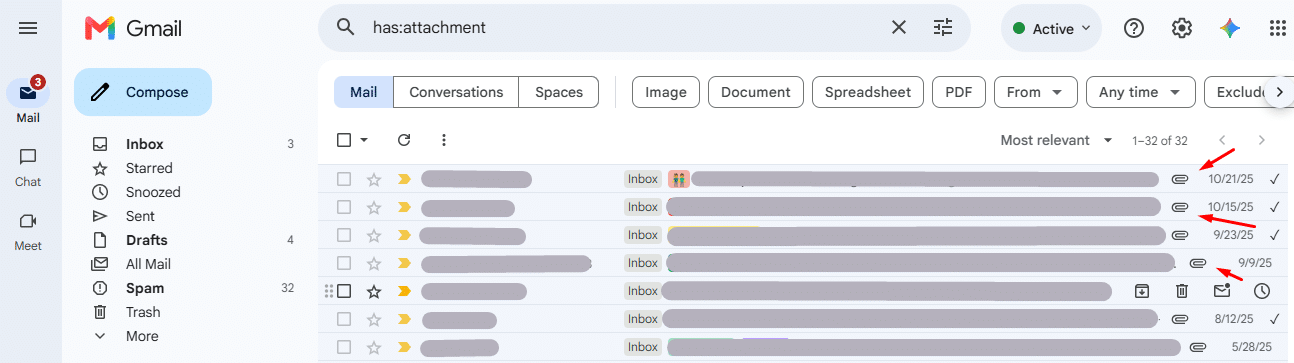Open the Settings gear
The width and height of the screenshot is (1294, 363).
pyautogui.click(x=1182, y=28)
